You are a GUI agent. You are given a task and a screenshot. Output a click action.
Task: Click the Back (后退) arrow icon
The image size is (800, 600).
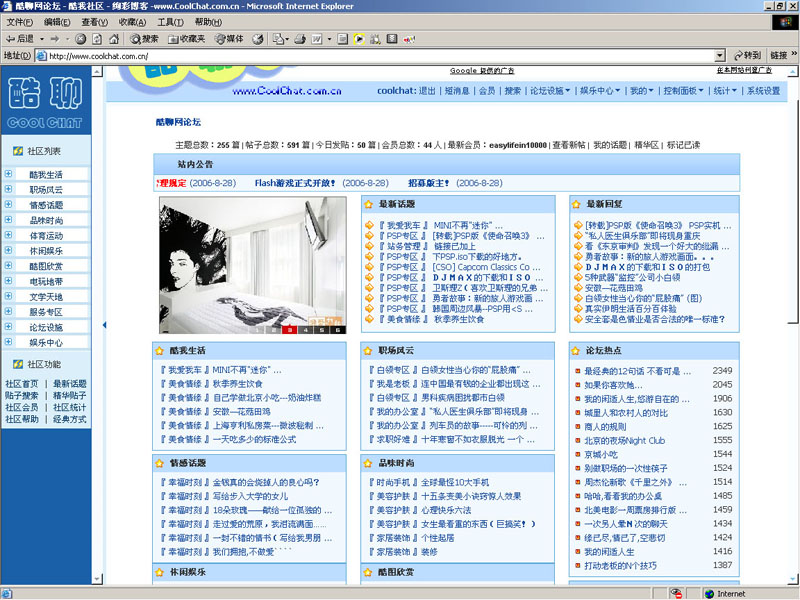(10, 39)
